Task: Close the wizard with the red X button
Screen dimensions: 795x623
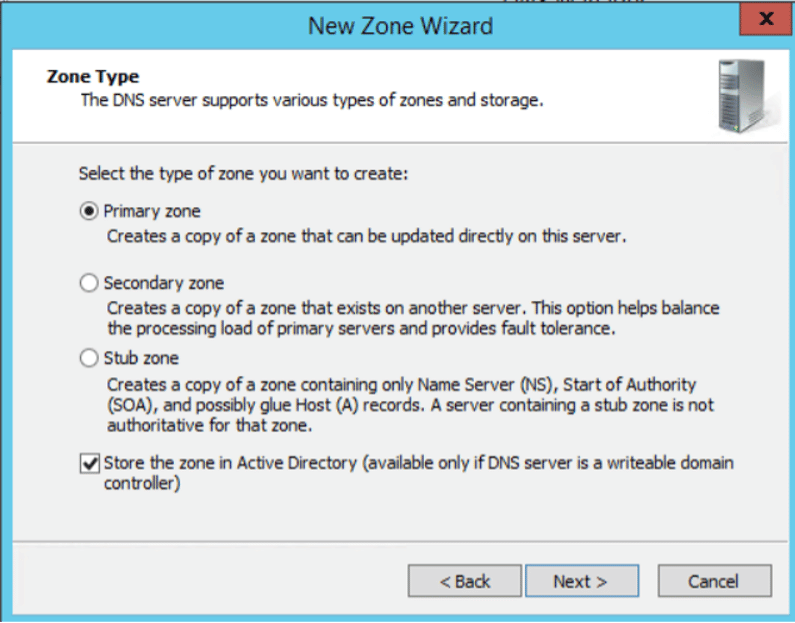Action: (x=766, y=20)
